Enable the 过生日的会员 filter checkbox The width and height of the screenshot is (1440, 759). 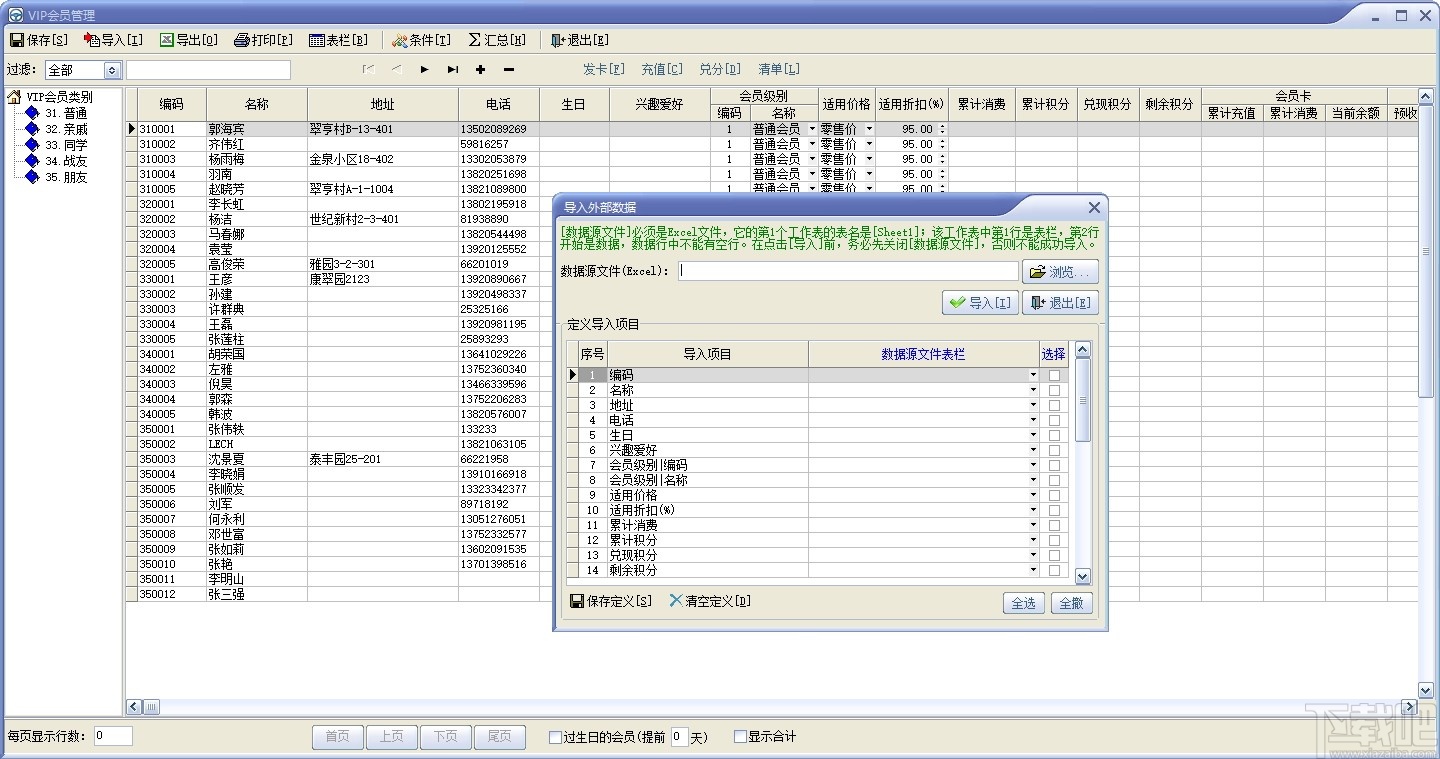(x=556, y=737)
